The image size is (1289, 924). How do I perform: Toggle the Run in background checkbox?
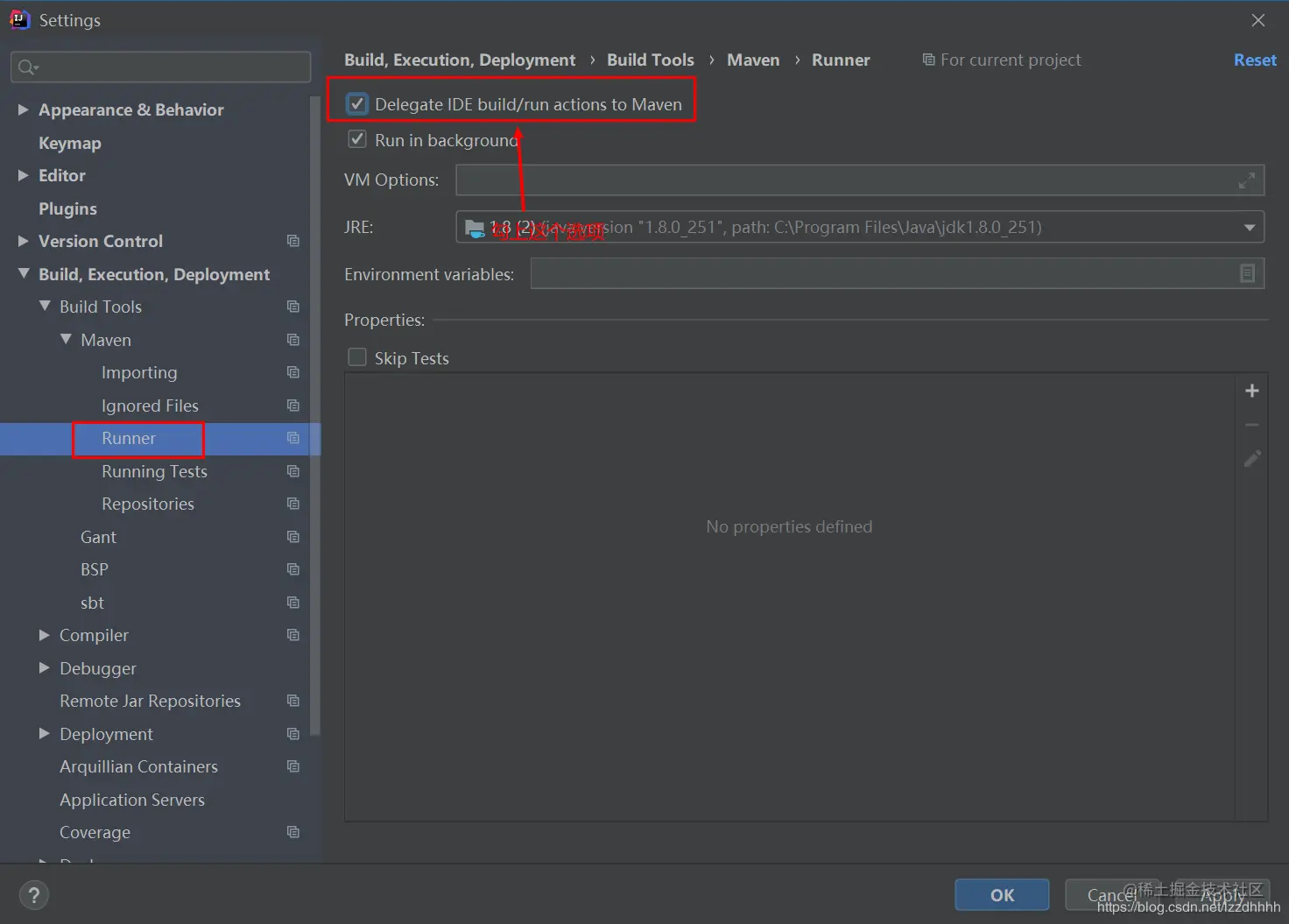pos(357,139)
